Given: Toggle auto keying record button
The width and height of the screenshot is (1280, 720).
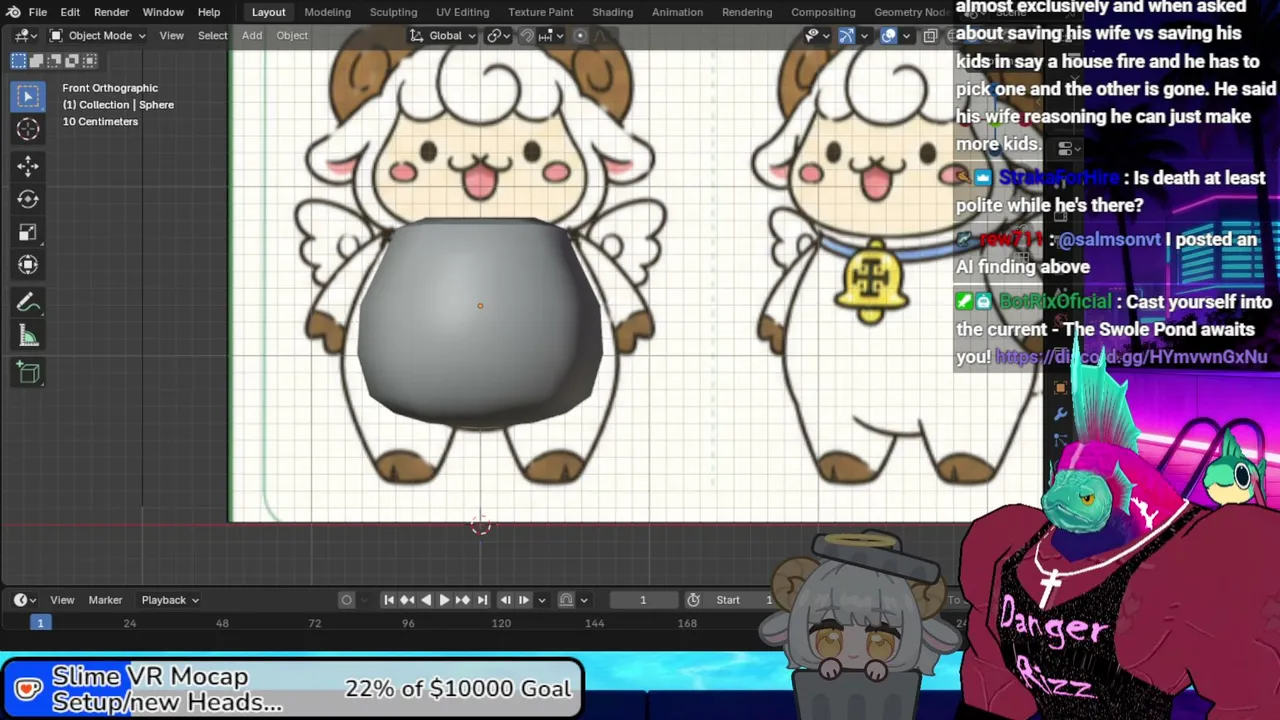Looking at the screenshot, I should [x=346, y=600].
